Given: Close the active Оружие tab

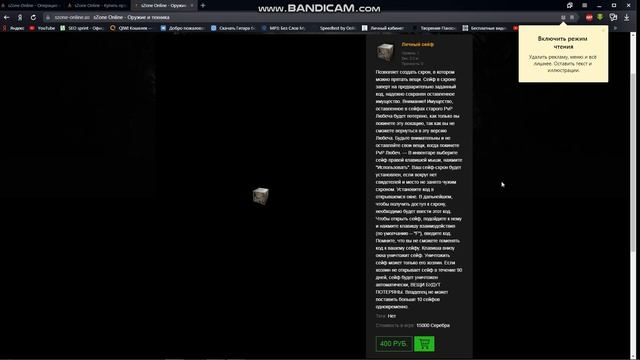Looking at the screenshot, I should click(x=192, y=5).
